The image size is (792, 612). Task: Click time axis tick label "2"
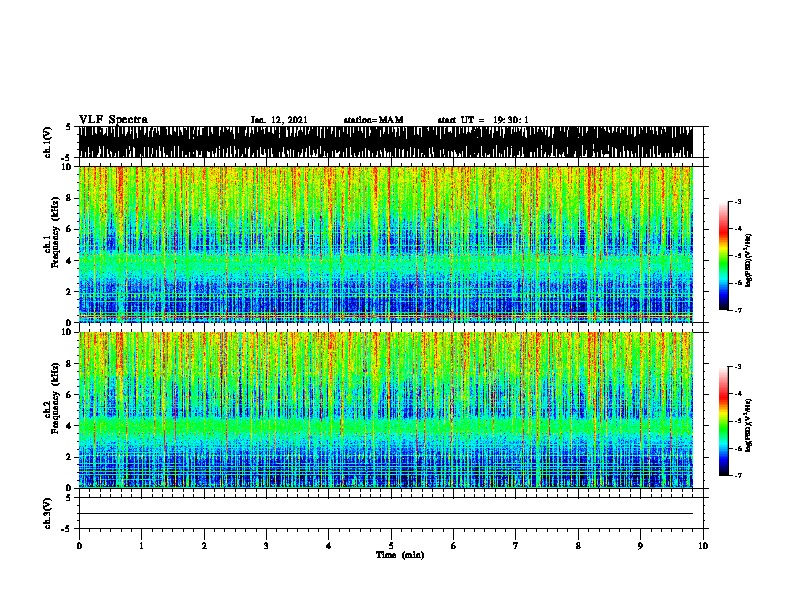click(204, 545)
